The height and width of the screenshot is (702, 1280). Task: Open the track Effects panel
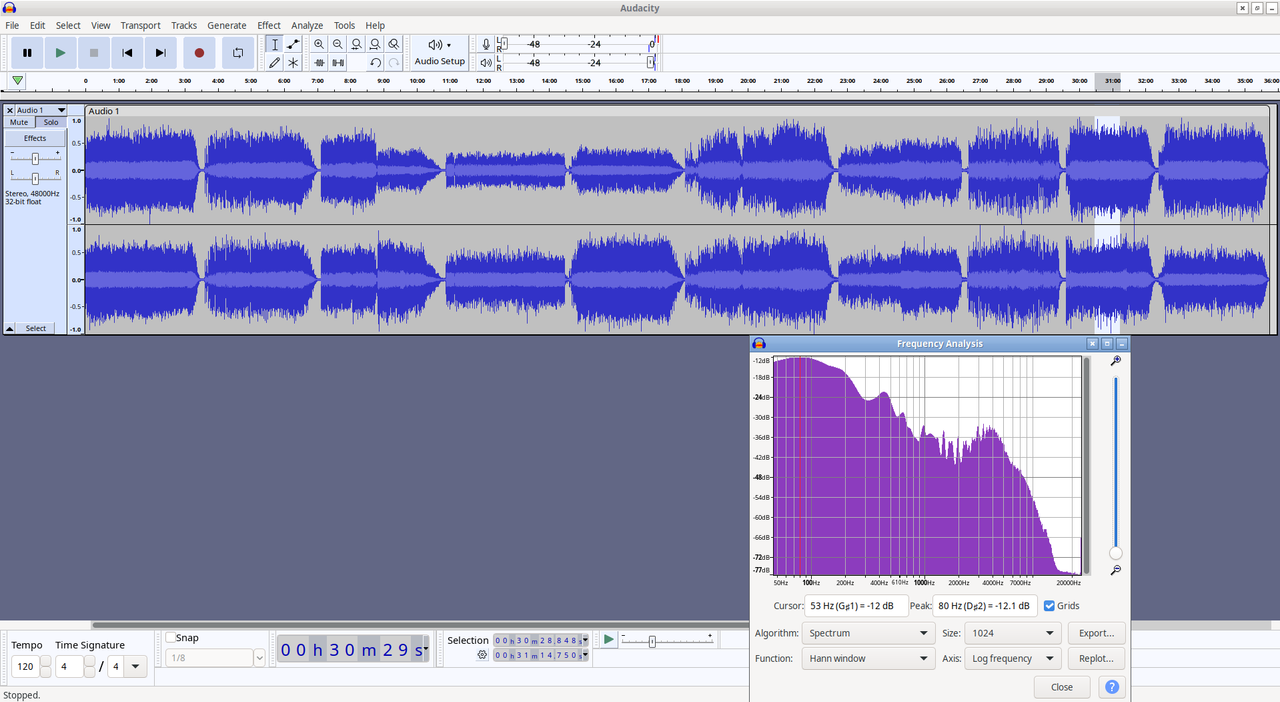point(35,138)
